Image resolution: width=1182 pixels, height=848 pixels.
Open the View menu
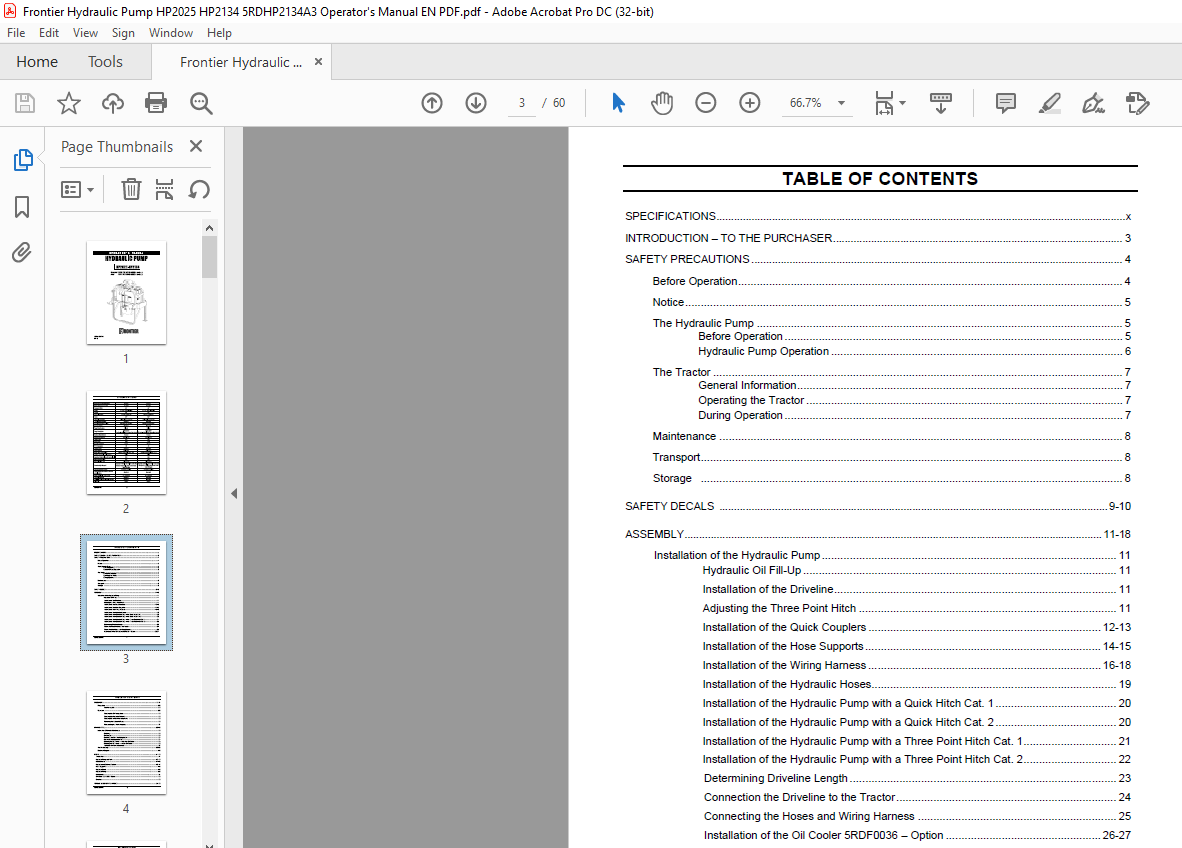[x=85, y=32]
